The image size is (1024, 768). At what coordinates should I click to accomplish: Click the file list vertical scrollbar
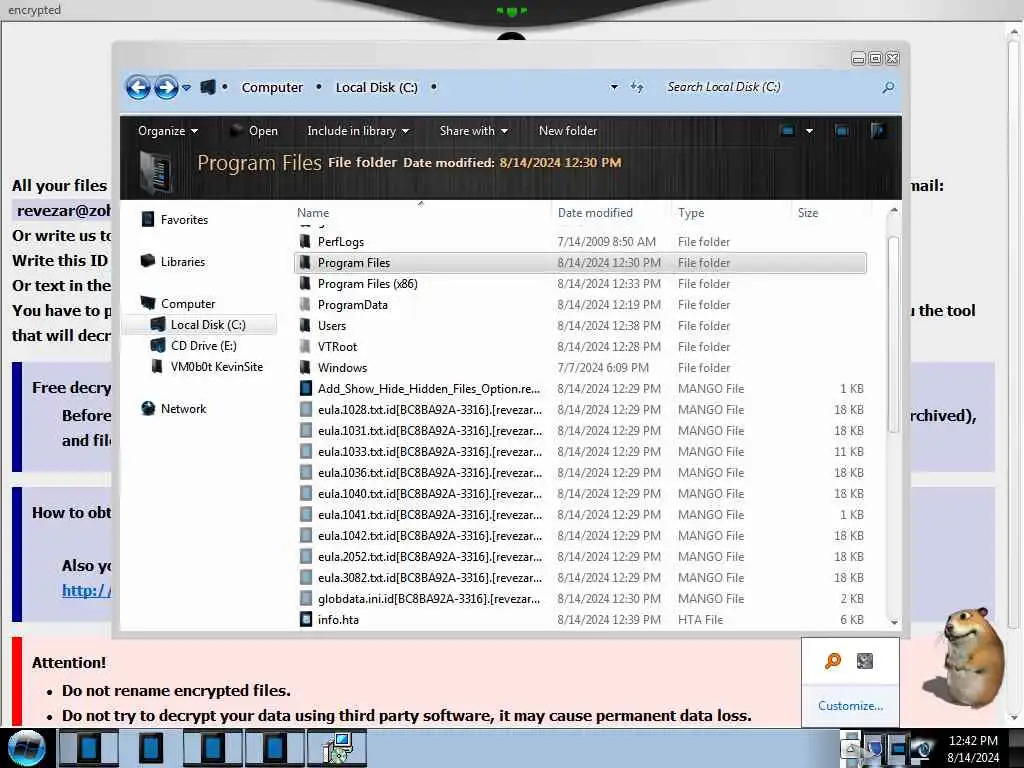coord(893,333)
